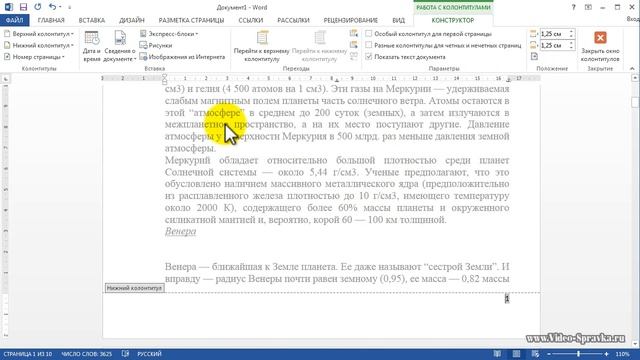Click the Repeat arrow in quick access toolbar

pyautogui.click(x=38, y=7)
